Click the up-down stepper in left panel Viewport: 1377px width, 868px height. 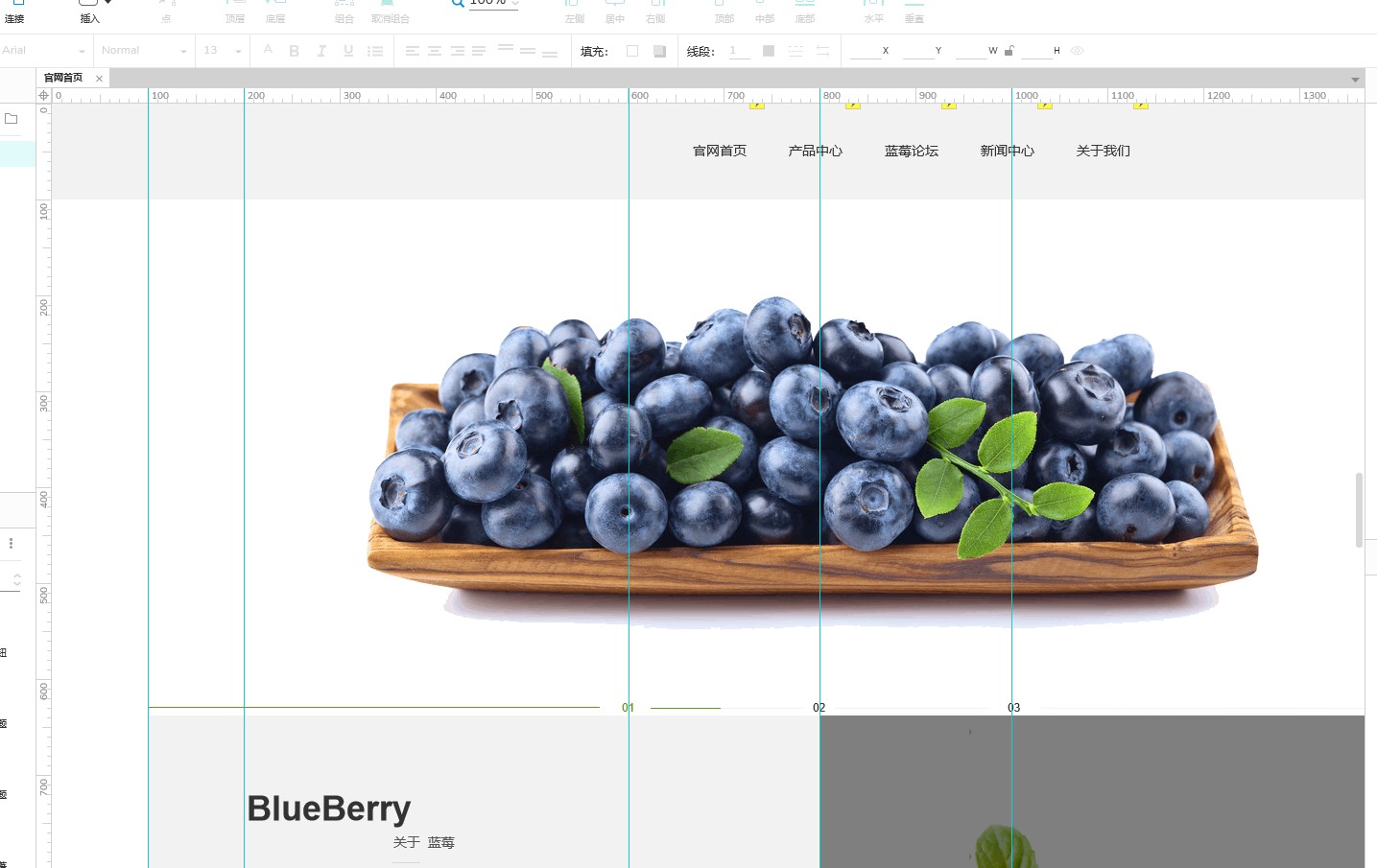tap(16, 579)
